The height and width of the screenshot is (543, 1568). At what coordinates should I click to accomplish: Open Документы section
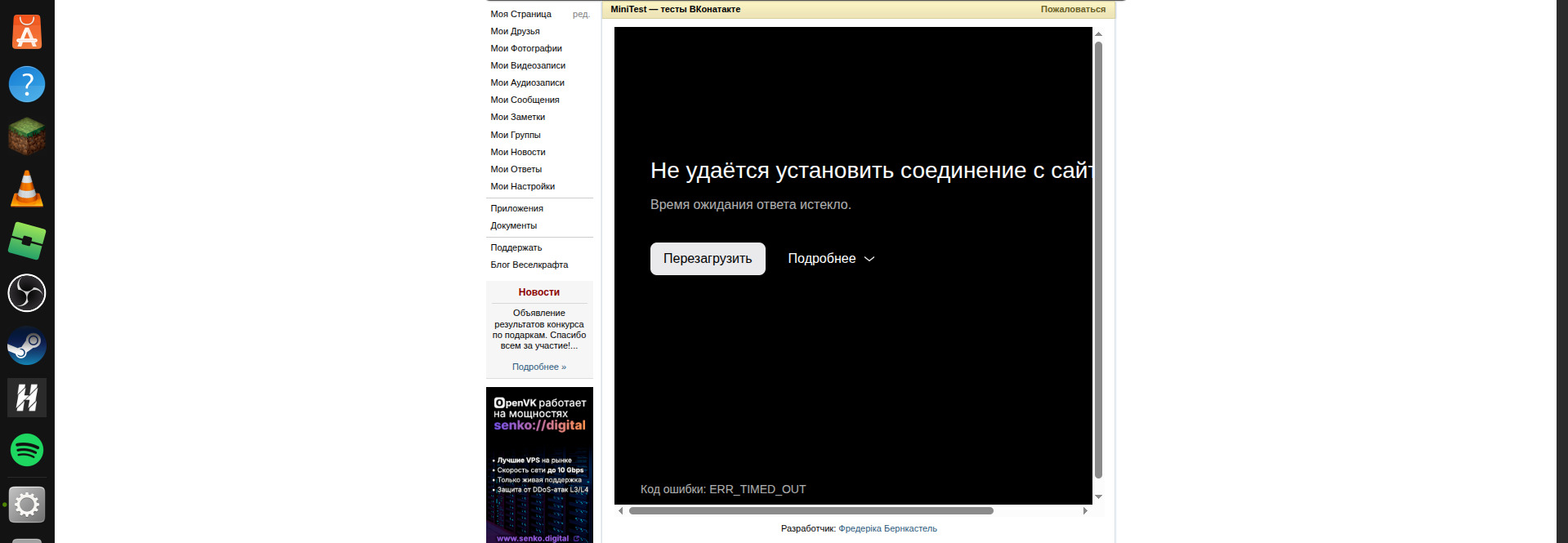pyautogui.click(x=513, y=225)
